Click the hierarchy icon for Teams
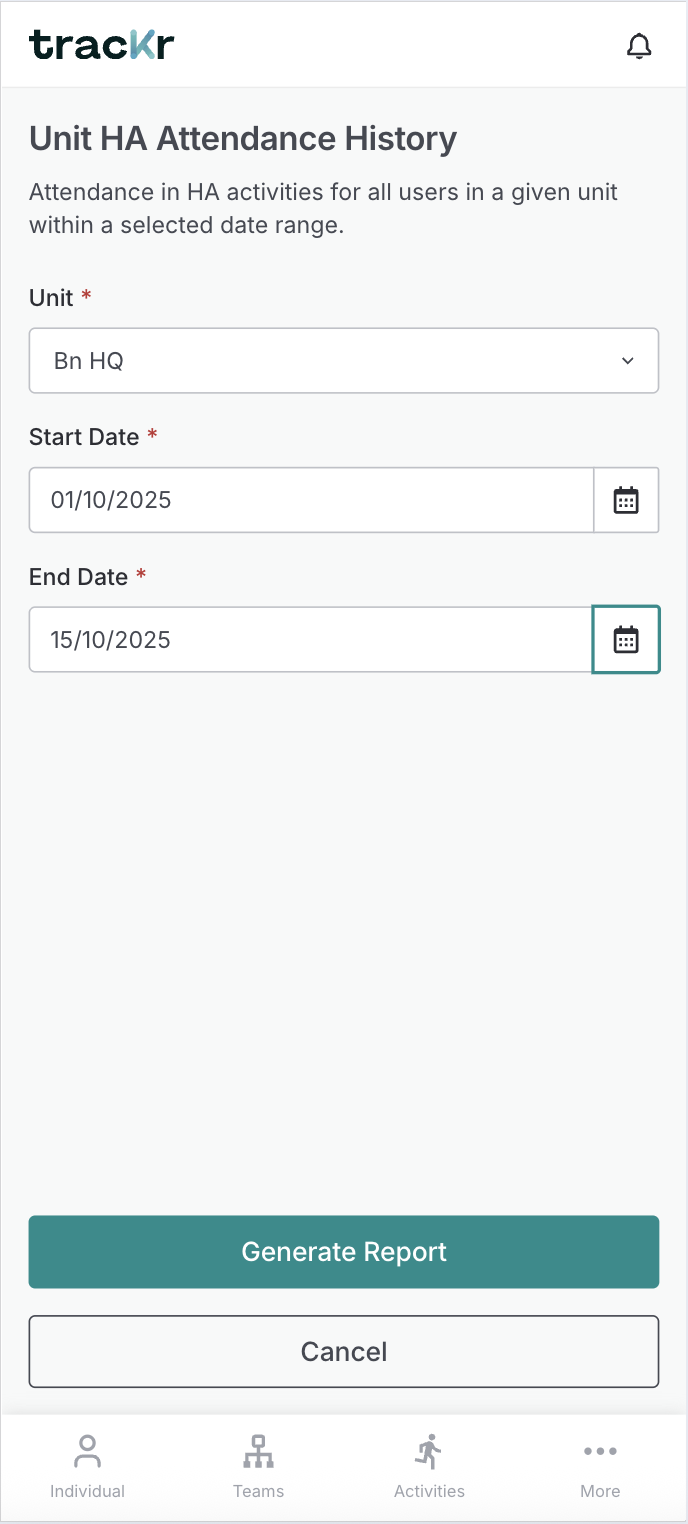Image resolution: width=688 pixels, height=1524 pixels. [x=258, y=1452]
